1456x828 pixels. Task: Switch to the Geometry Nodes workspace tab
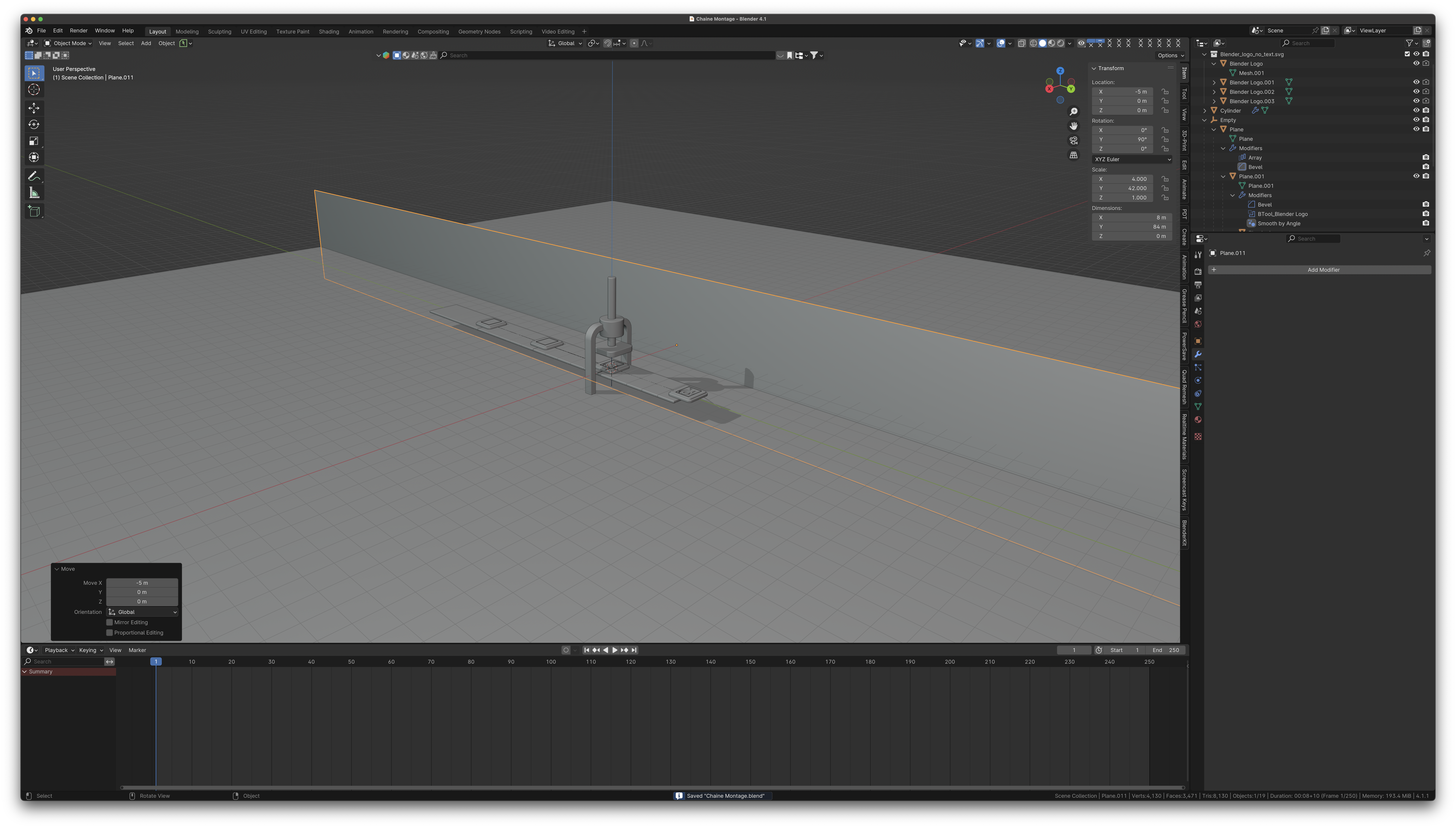pos(479,32)
